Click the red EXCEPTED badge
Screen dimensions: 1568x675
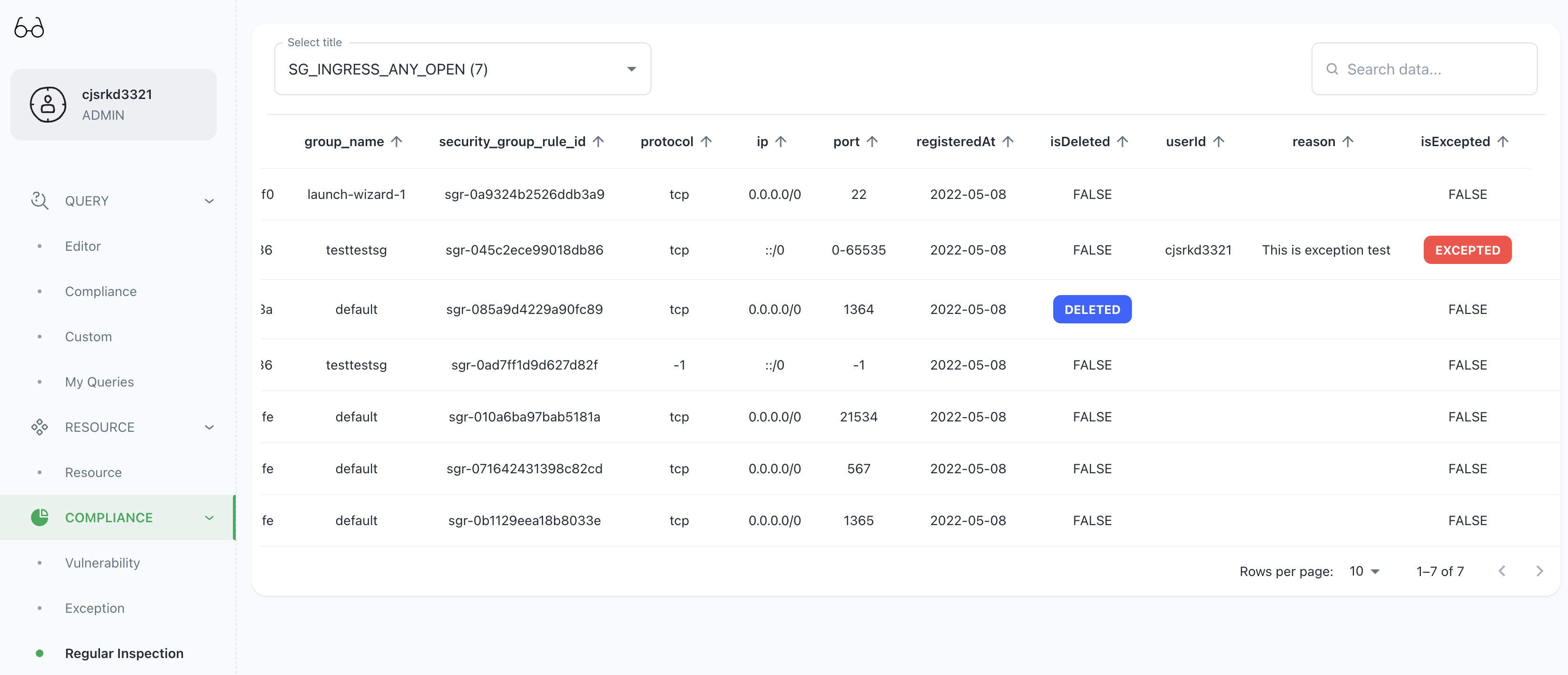1467,250
